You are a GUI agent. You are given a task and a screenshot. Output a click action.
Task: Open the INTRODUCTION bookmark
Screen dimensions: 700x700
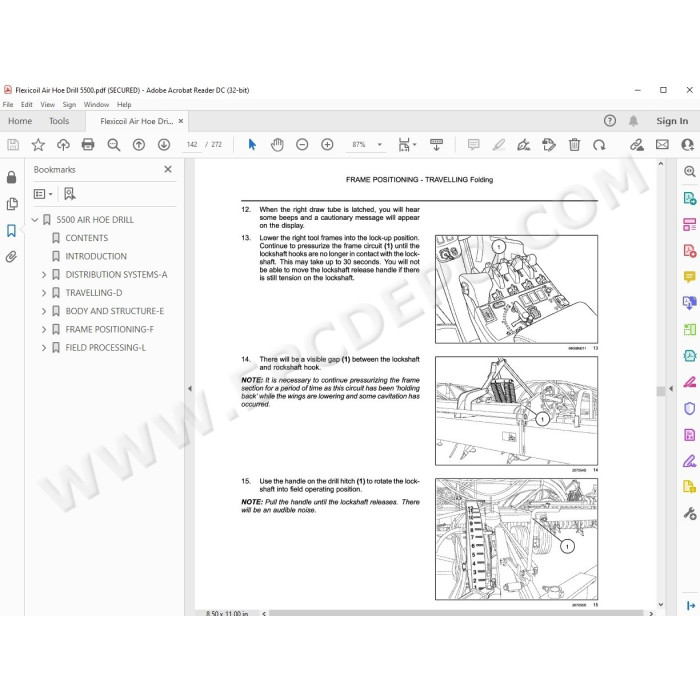coord(96,256)
